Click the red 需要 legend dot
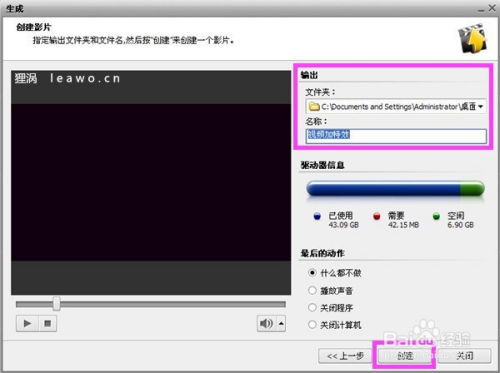The width and height of the screenshot is (500, 373). click(x=377, y=217)
